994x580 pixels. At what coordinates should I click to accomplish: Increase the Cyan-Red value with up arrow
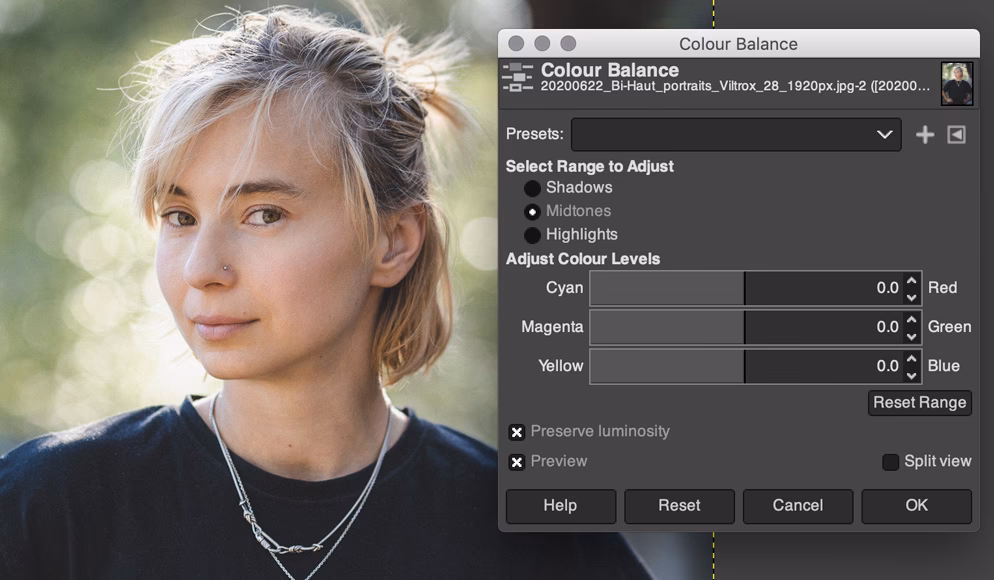(x=911, y=281)
